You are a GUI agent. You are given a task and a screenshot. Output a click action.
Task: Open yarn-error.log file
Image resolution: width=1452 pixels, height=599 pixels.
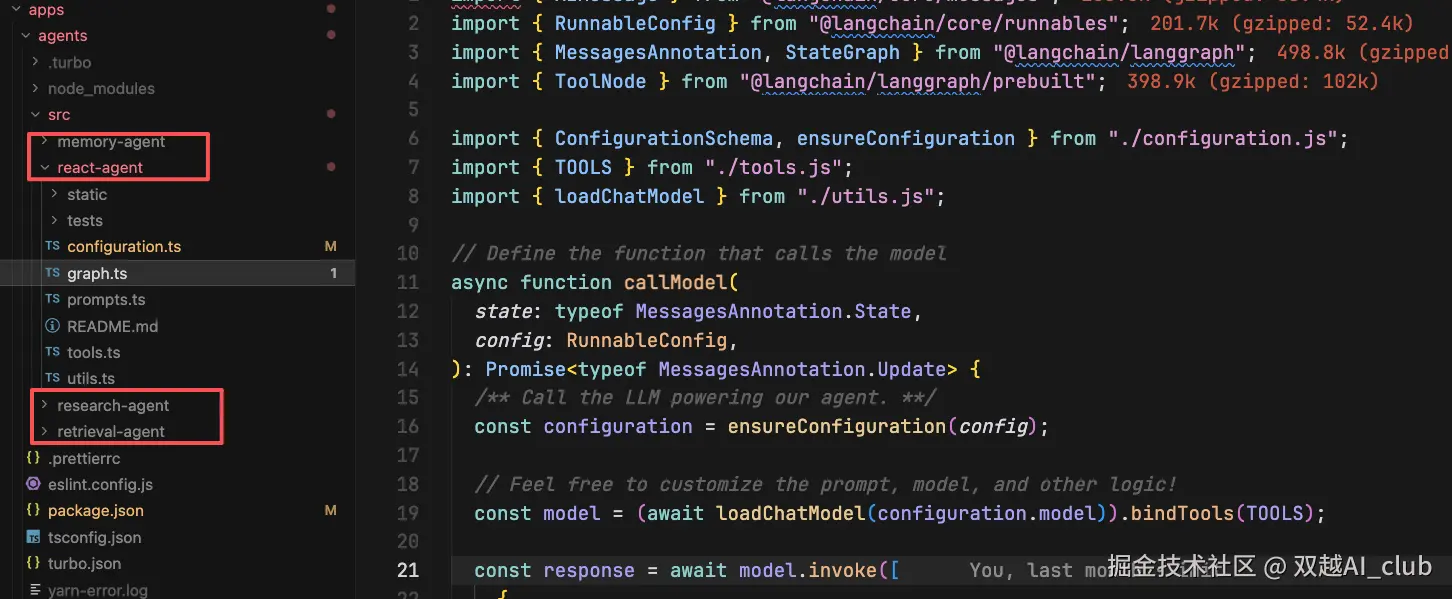(98, 590)
